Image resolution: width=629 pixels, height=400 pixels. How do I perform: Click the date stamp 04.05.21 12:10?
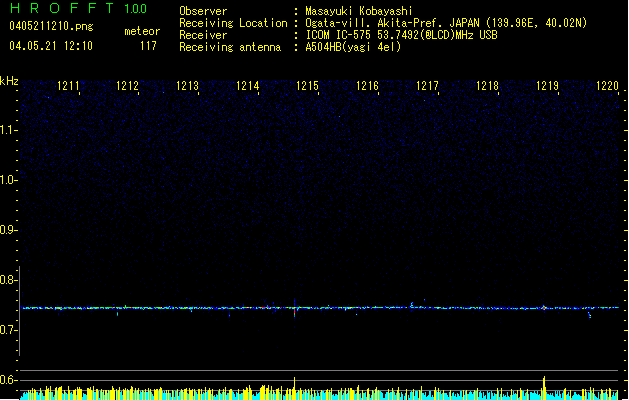[51, 46]
